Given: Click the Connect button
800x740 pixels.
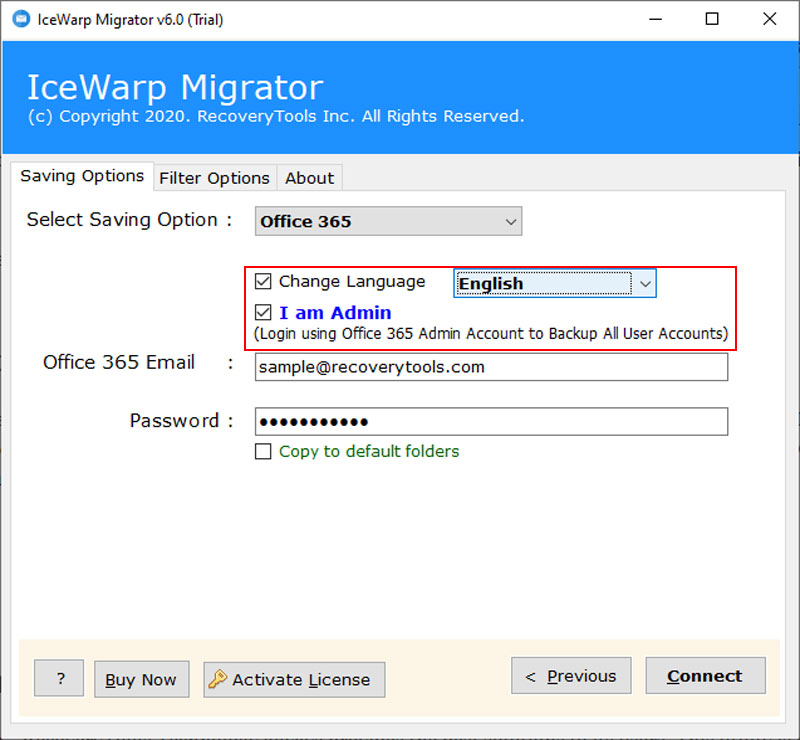Looking at the screenshot, I should click(705, 676).
